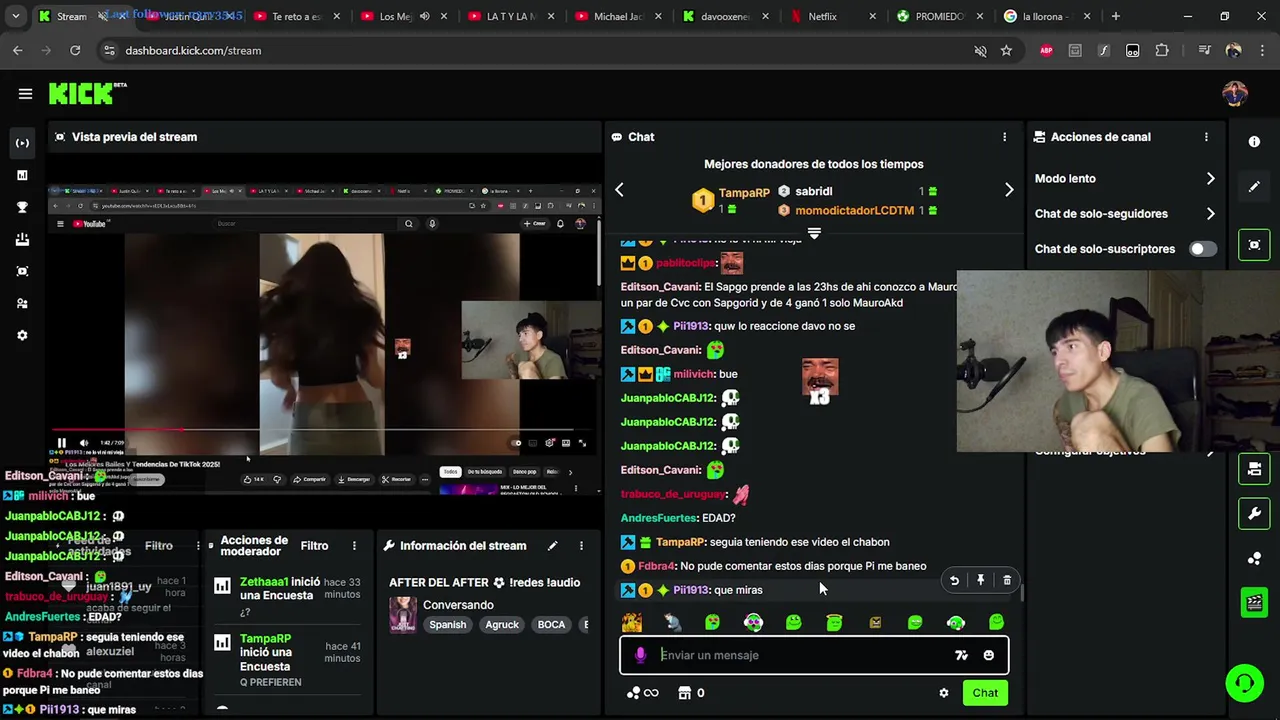This screenshot has width=1280, height=720.
Task: Toggle the stream preview widget in right toolbar
Action: coord(1254,245)
